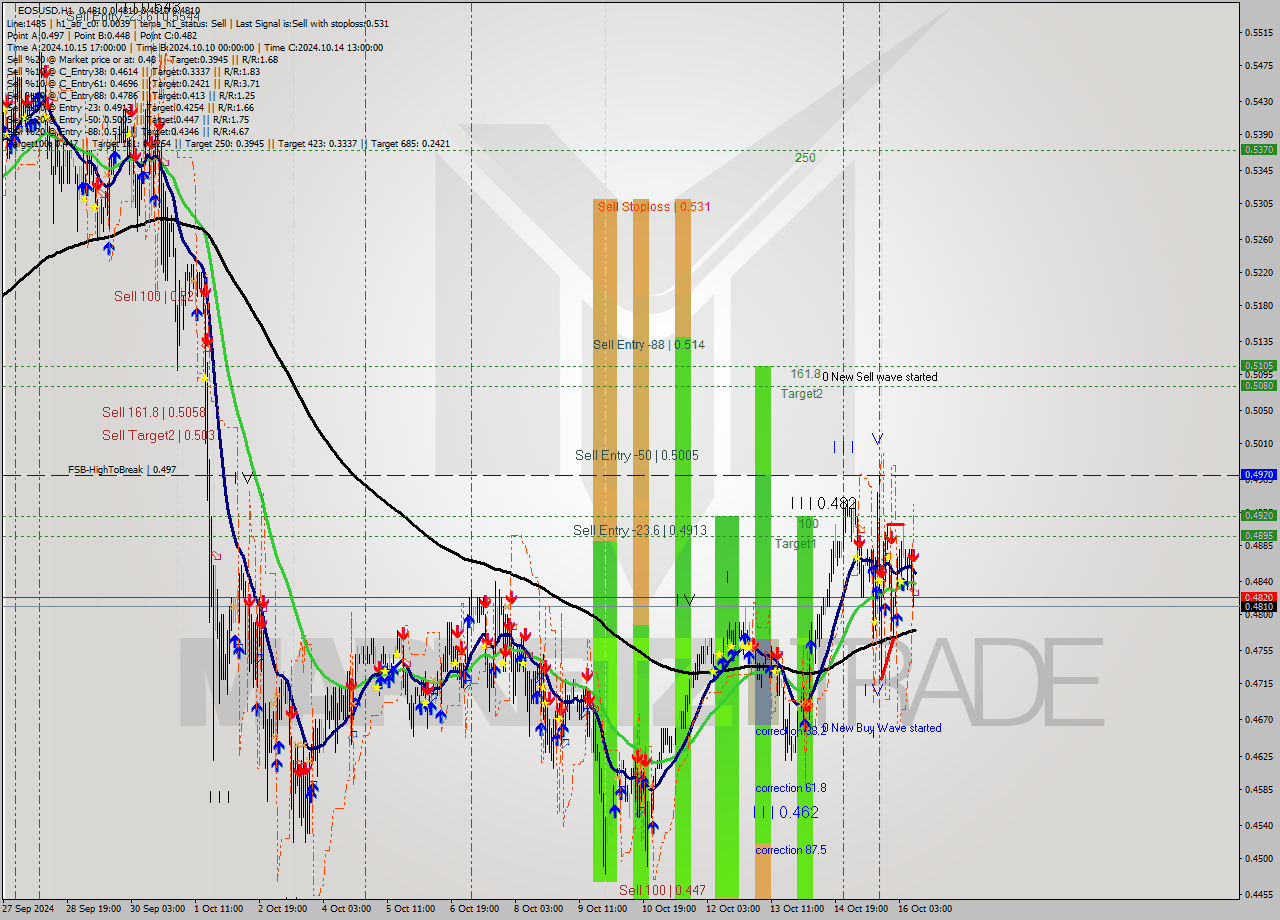This screenshot has height=920, width=1280.
Task: Click the '28 Sep 19:00' time label
Action: click(x=92, y=909)
